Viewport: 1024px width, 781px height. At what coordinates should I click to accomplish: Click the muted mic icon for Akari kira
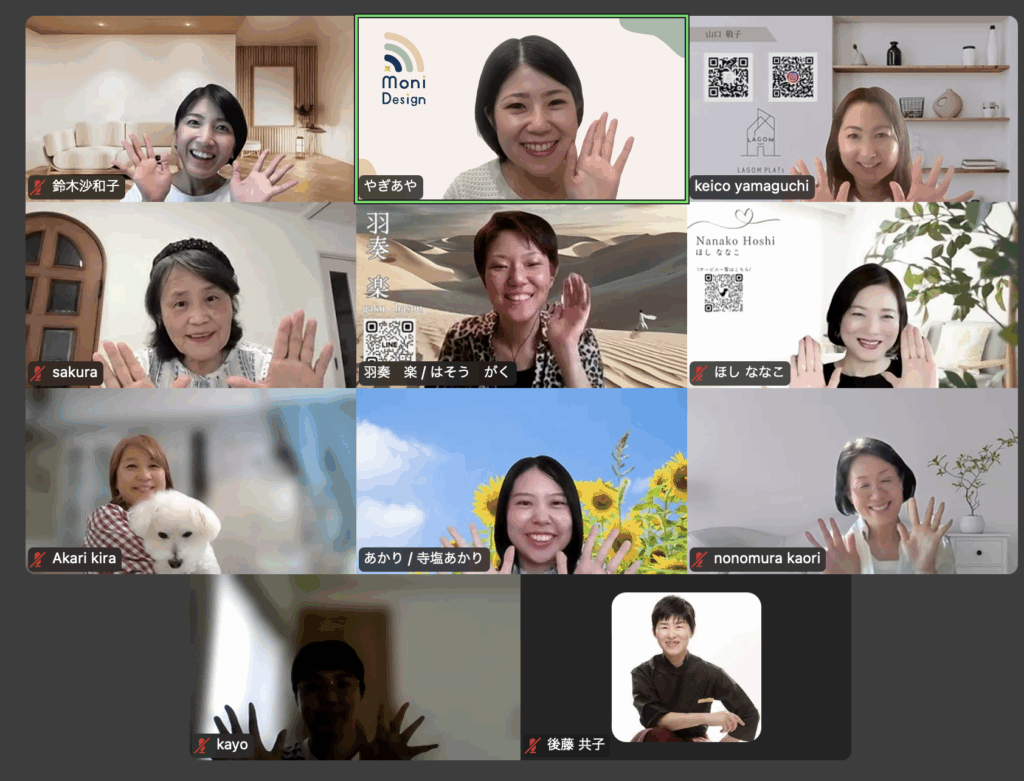pos(39,559)
